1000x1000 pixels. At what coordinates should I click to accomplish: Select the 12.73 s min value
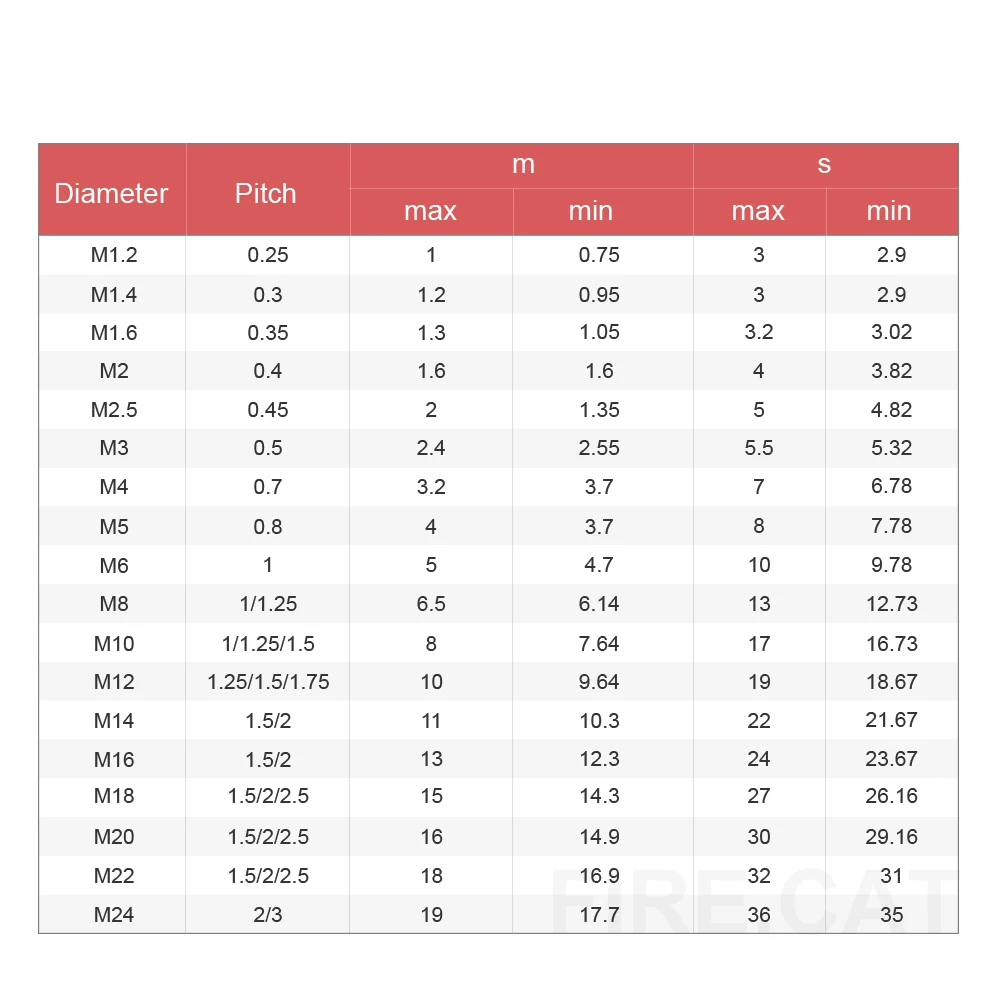[x=891, y=604]
